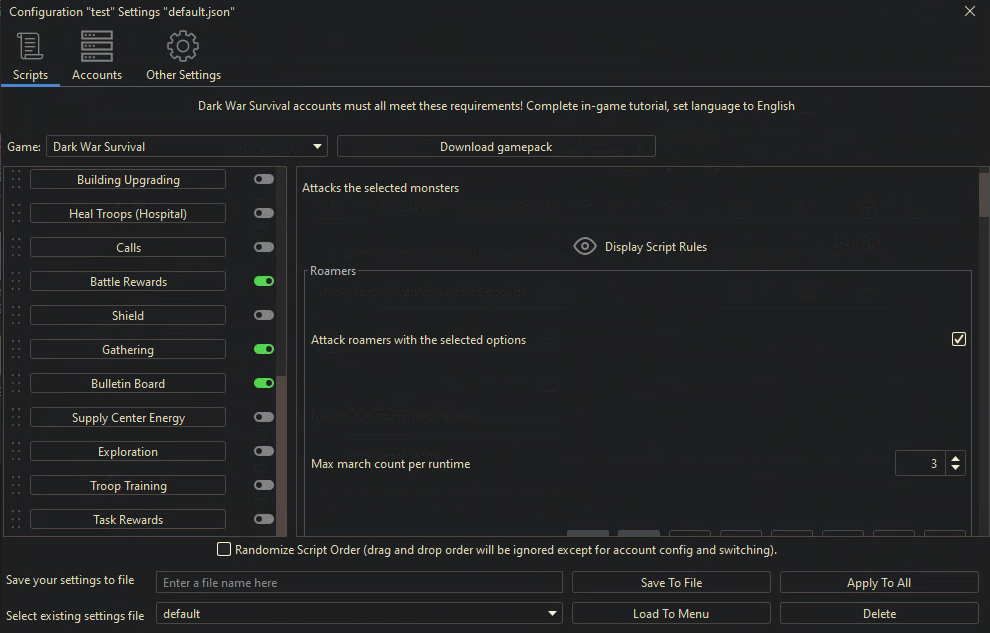Enable Randomize Script Order checkbox

224,550
